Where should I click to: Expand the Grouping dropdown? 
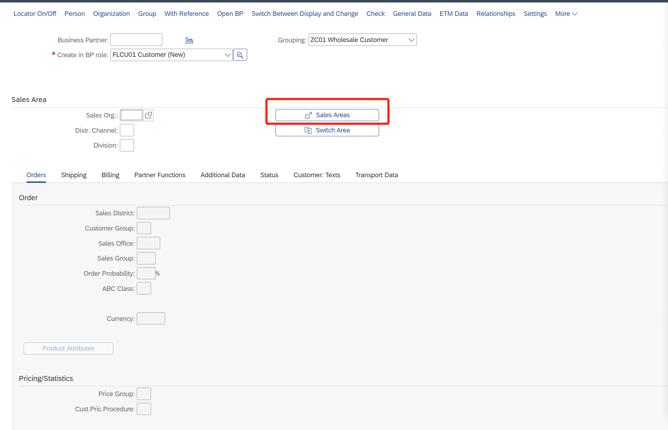[x=411, y=40]
